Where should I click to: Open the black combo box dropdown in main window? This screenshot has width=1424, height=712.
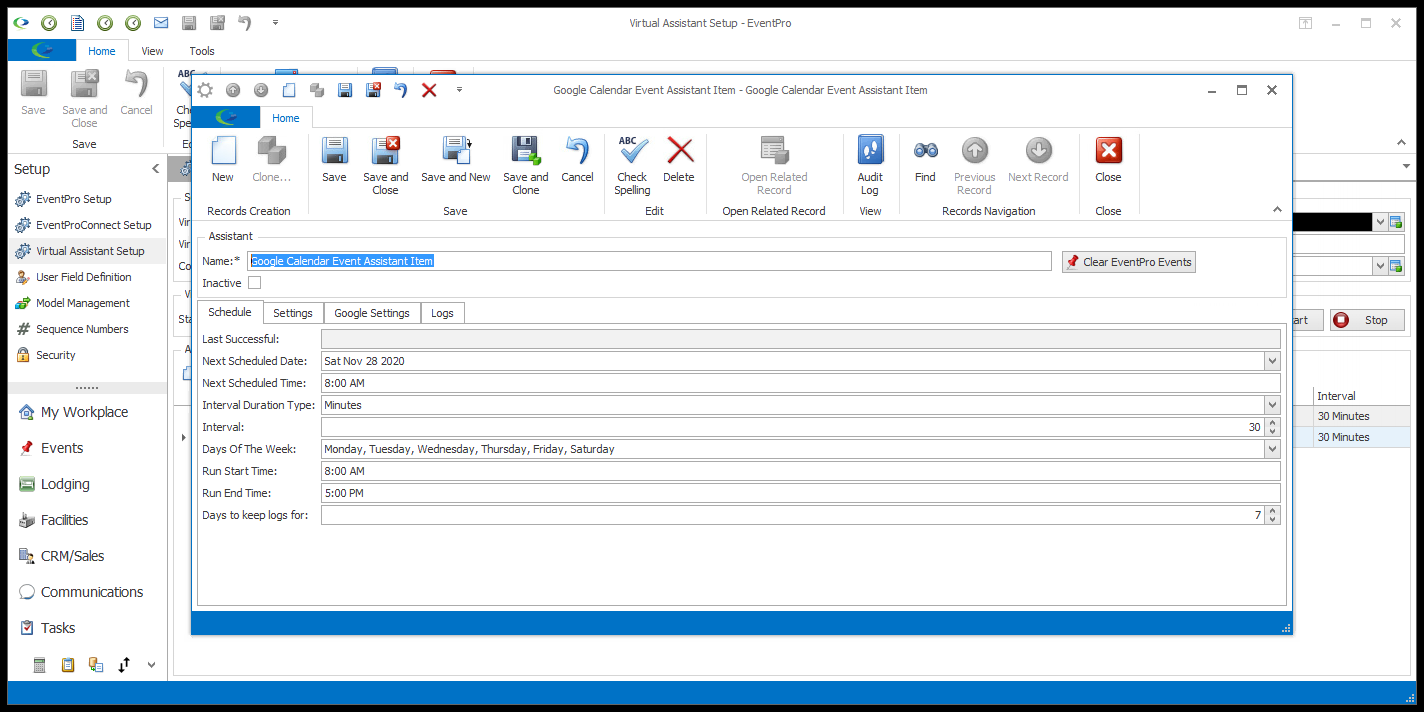[1380, 222]
